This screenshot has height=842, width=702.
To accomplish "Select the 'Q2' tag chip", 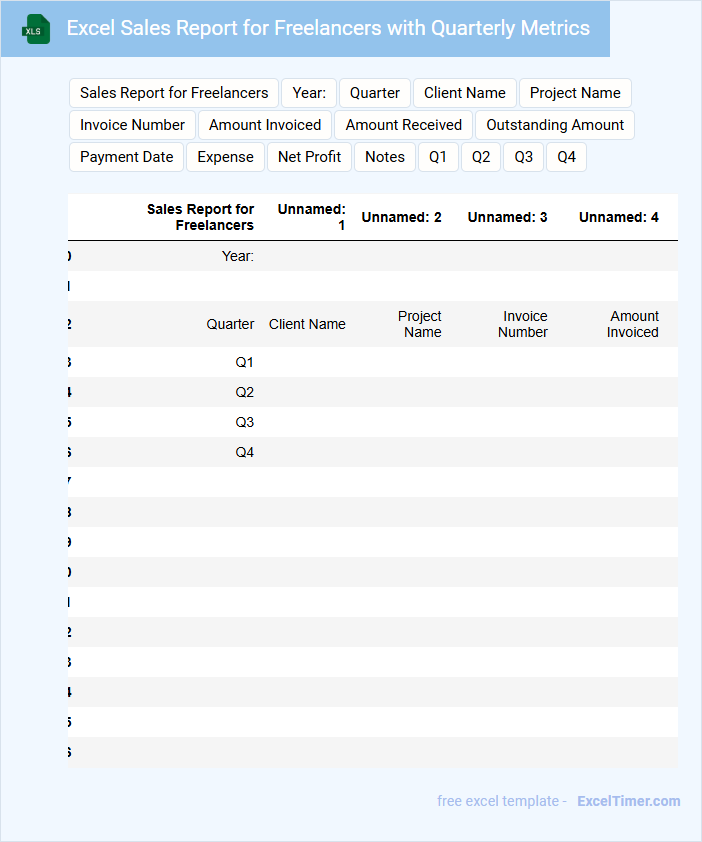I will click(481, 157).
